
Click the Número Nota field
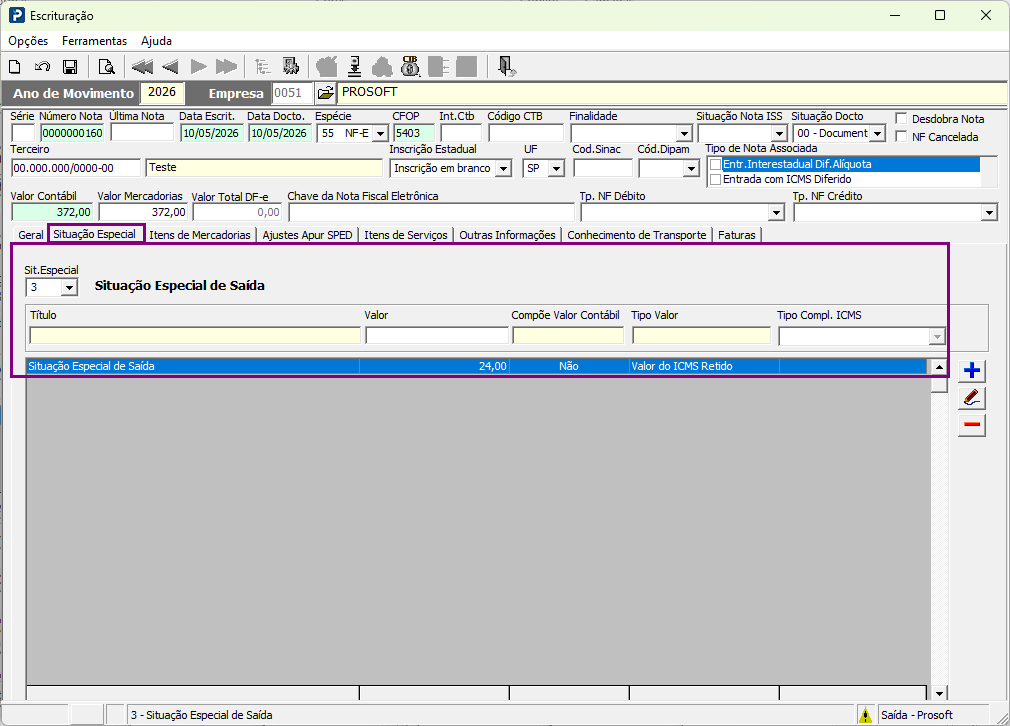tap(72, 133)
